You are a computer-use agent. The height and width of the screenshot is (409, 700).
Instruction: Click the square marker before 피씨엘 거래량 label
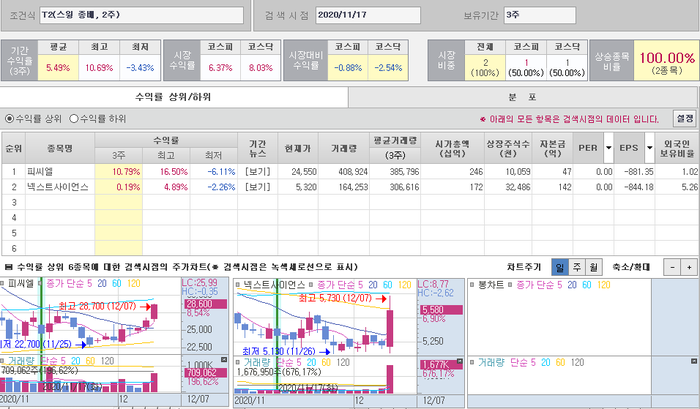(x=2, y=361)
